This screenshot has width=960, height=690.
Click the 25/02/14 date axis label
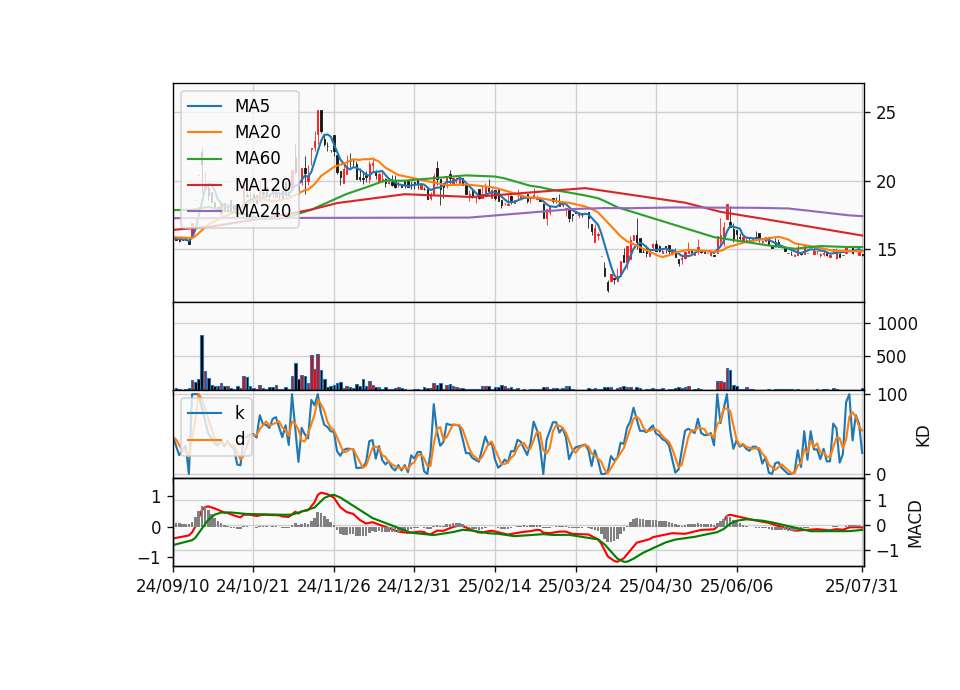tap(495, 586)
